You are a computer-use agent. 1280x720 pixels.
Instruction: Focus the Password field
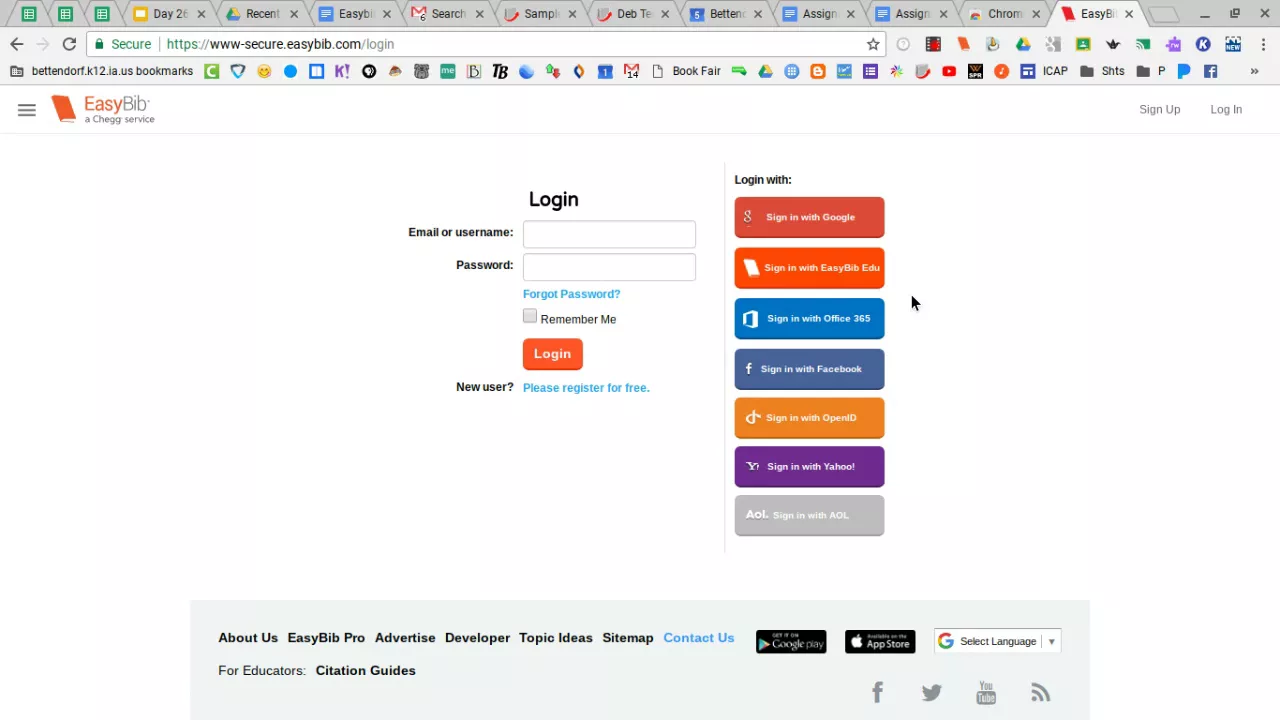click(609, 267)
